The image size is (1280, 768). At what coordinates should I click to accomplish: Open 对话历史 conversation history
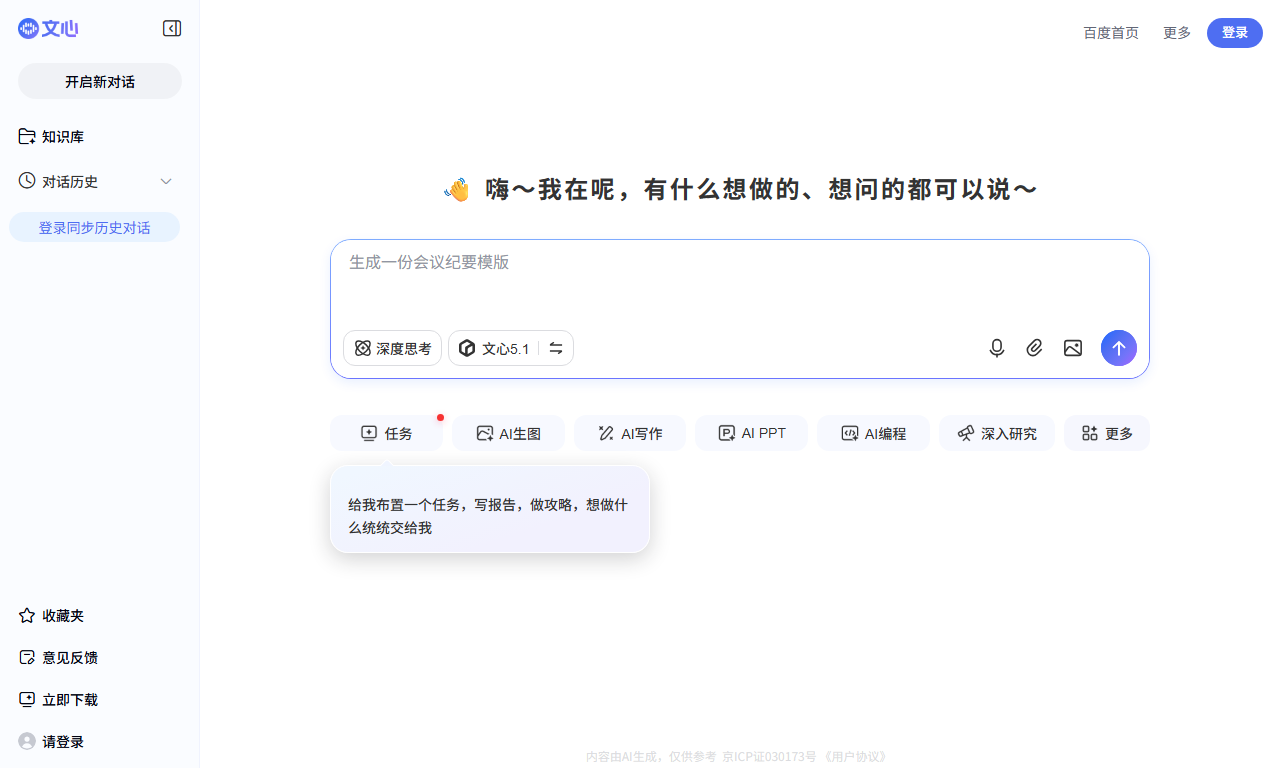(x=70, y=181)
